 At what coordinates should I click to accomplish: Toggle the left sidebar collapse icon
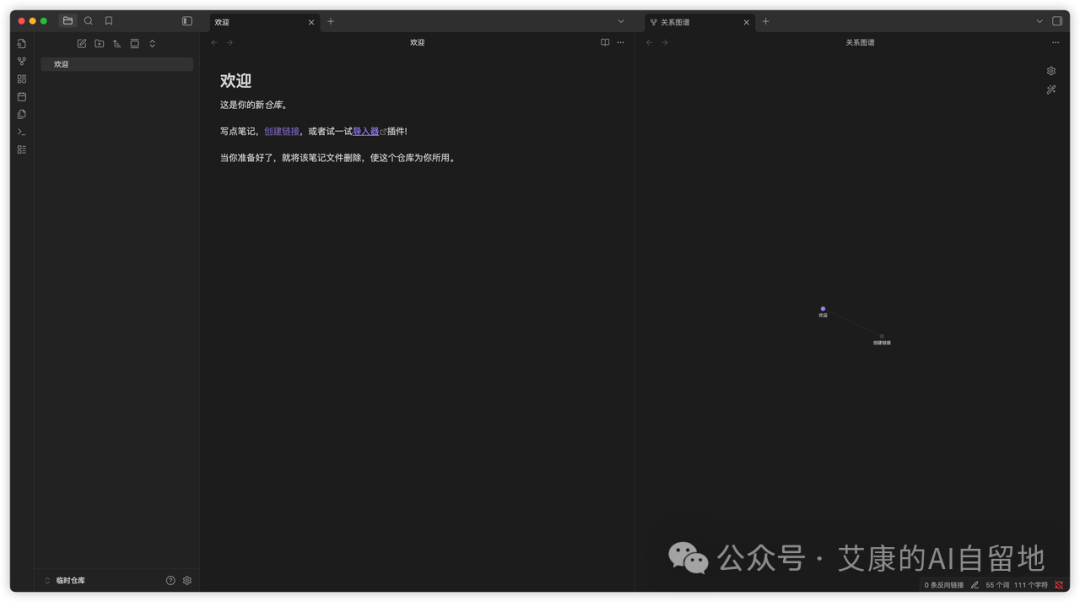point(187,21)
